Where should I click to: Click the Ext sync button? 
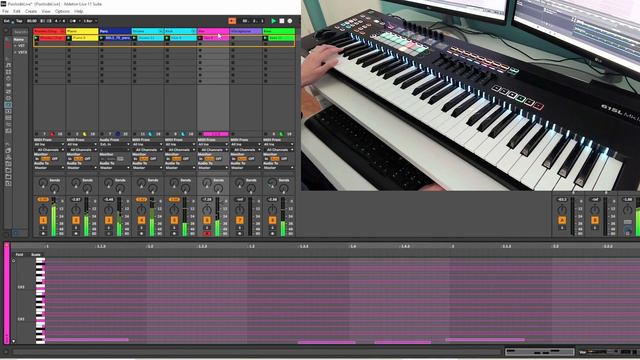click(7, 21)
